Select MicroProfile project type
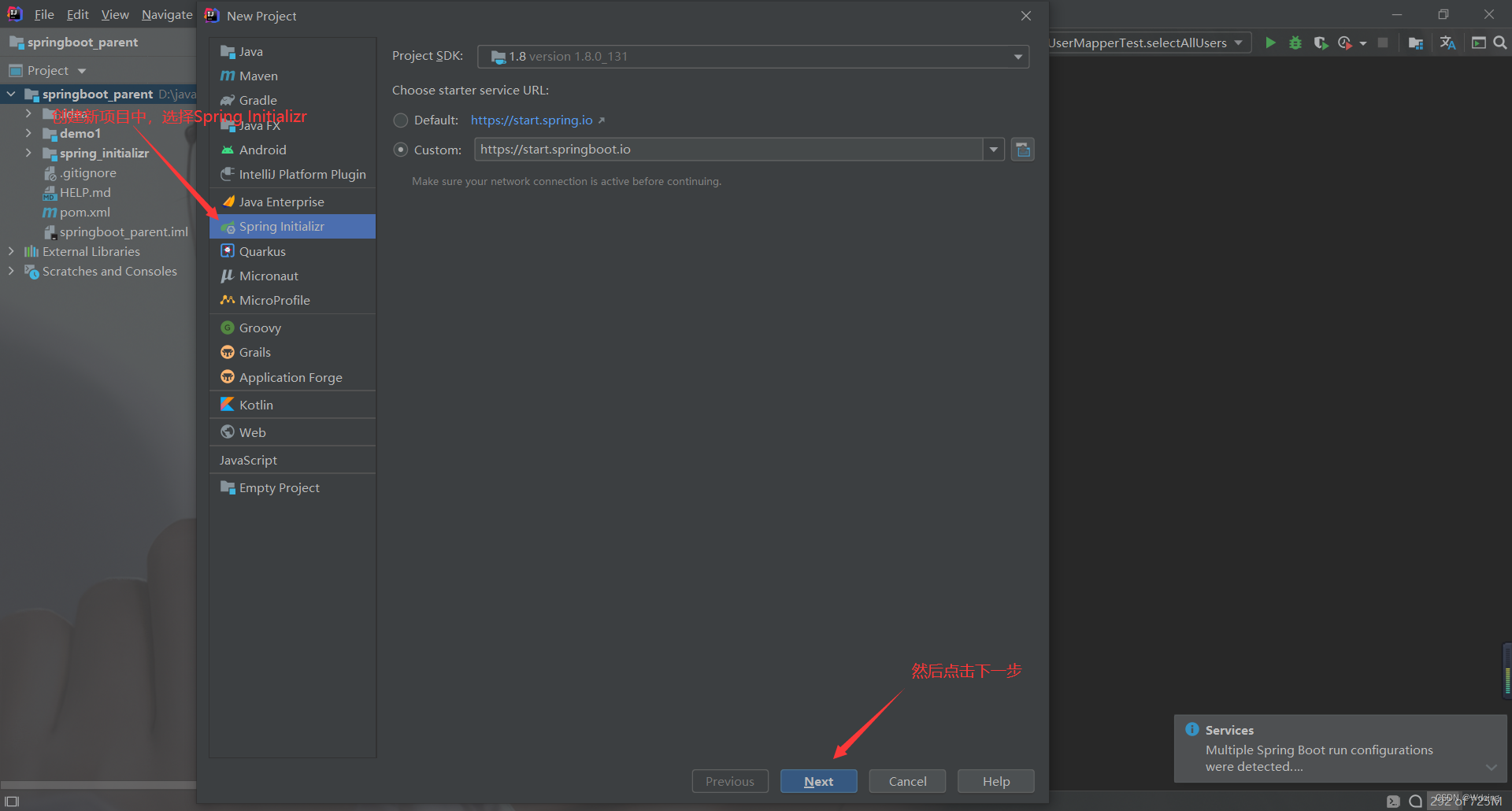1512x811 pixels. click(x=292, y=300)
